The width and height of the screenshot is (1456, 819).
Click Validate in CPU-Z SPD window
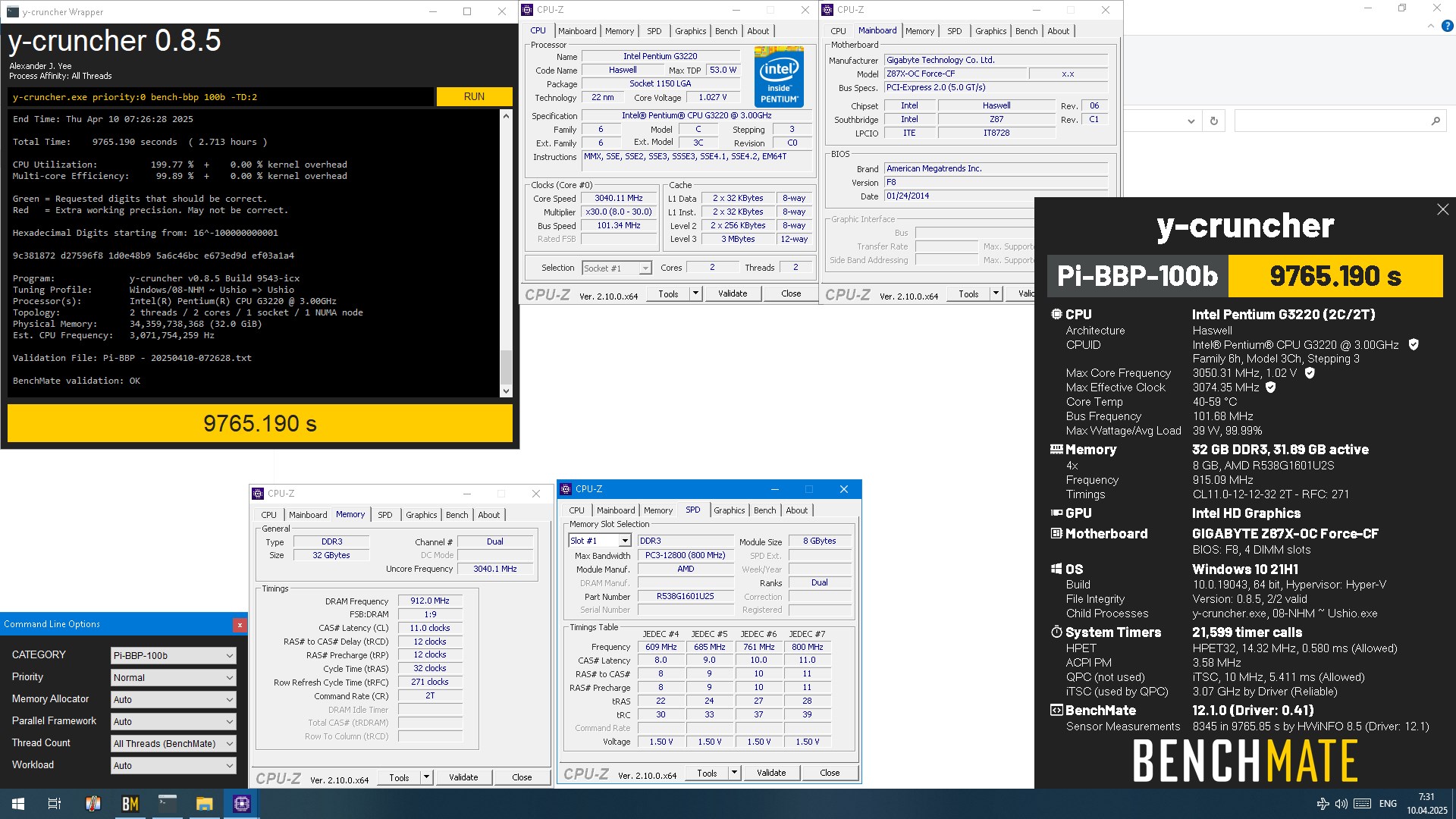pyautogui.click(x=771, y=773)
